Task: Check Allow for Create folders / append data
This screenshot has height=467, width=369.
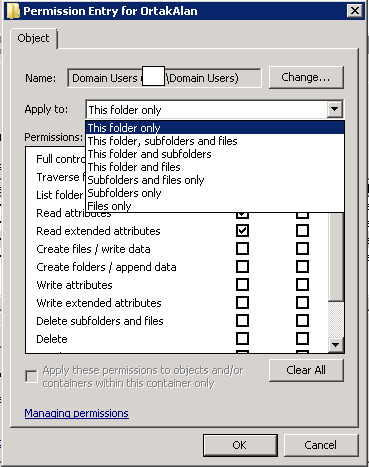Action: (x=242, y=267)
